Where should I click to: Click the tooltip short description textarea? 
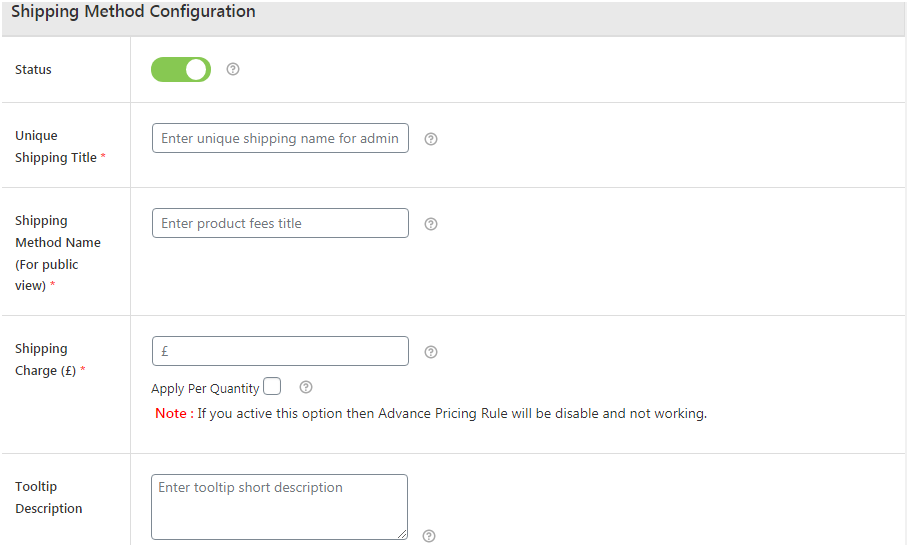coord(279,506)
